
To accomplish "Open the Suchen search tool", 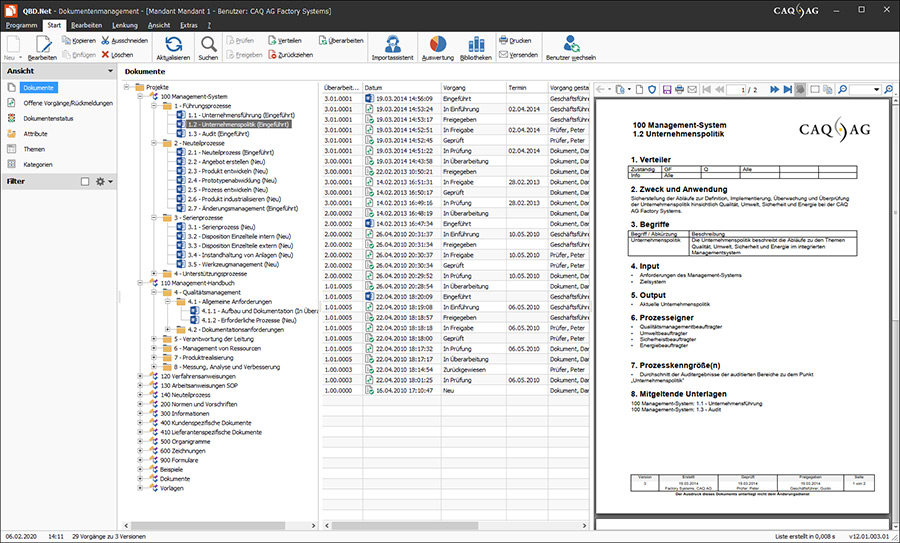I will tap(208, 44).
